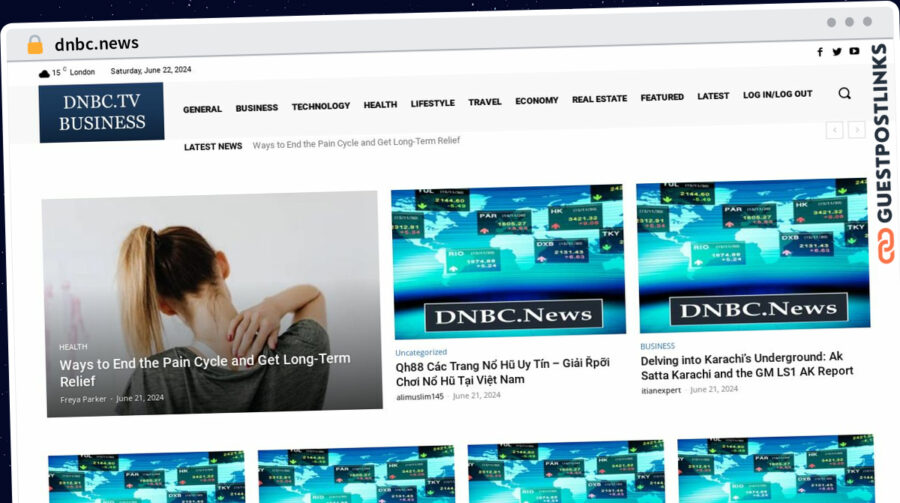Open the Lifestyle menu item
The height and width of the screenshot is (503, 900).
[433, 103]
